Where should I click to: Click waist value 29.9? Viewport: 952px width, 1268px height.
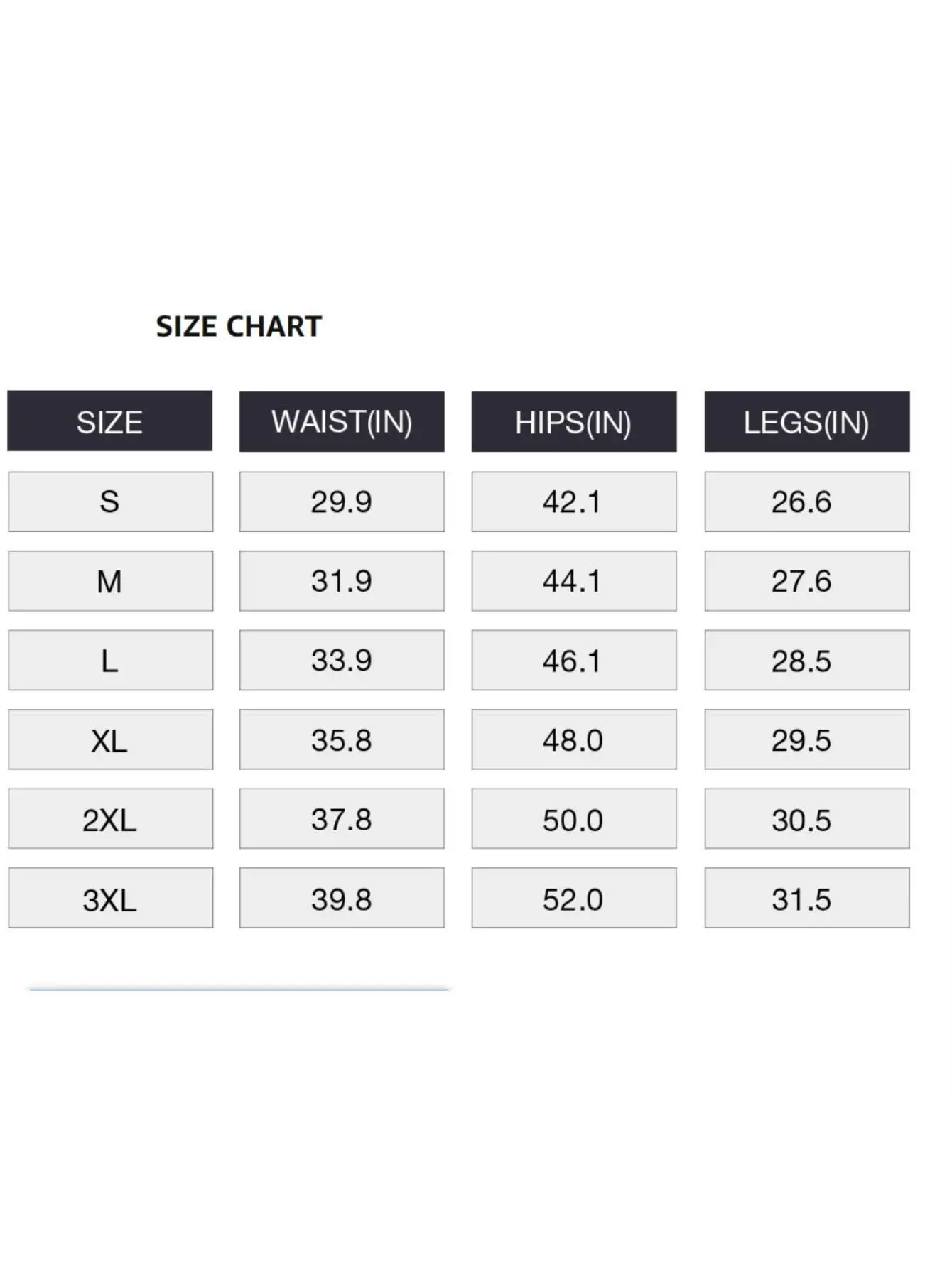point(342,502)
